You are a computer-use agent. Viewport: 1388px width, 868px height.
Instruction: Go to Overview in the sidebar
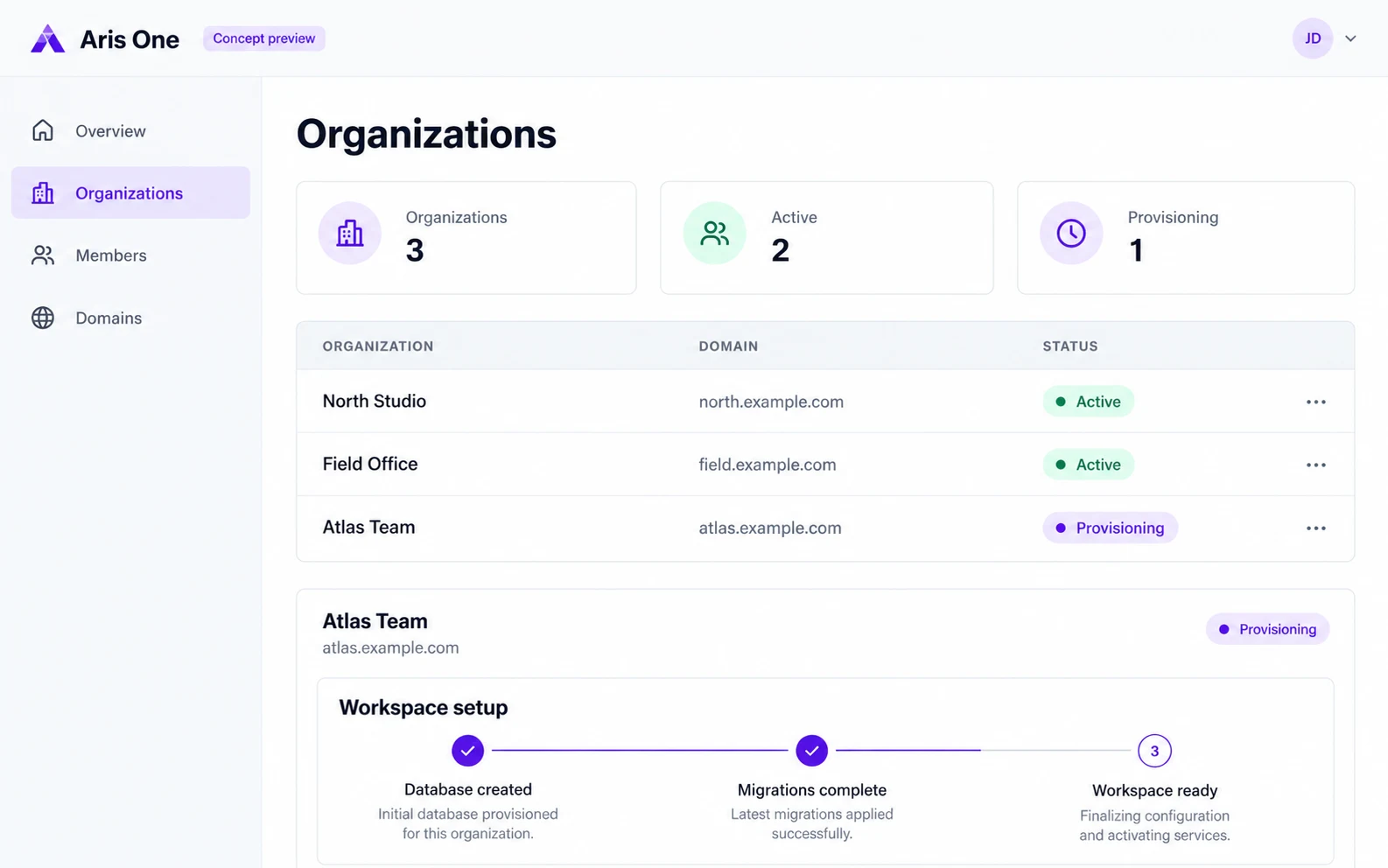[130, 130]
